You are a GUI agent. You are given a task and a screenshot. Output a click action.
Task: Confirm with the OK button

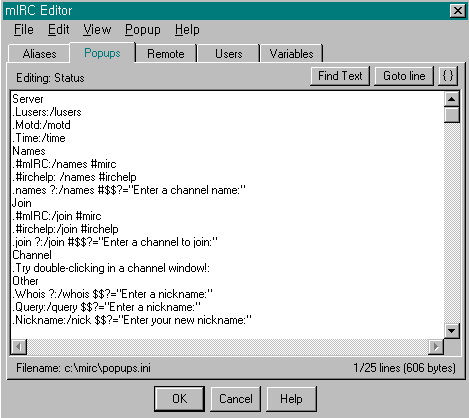pos(179,399)
